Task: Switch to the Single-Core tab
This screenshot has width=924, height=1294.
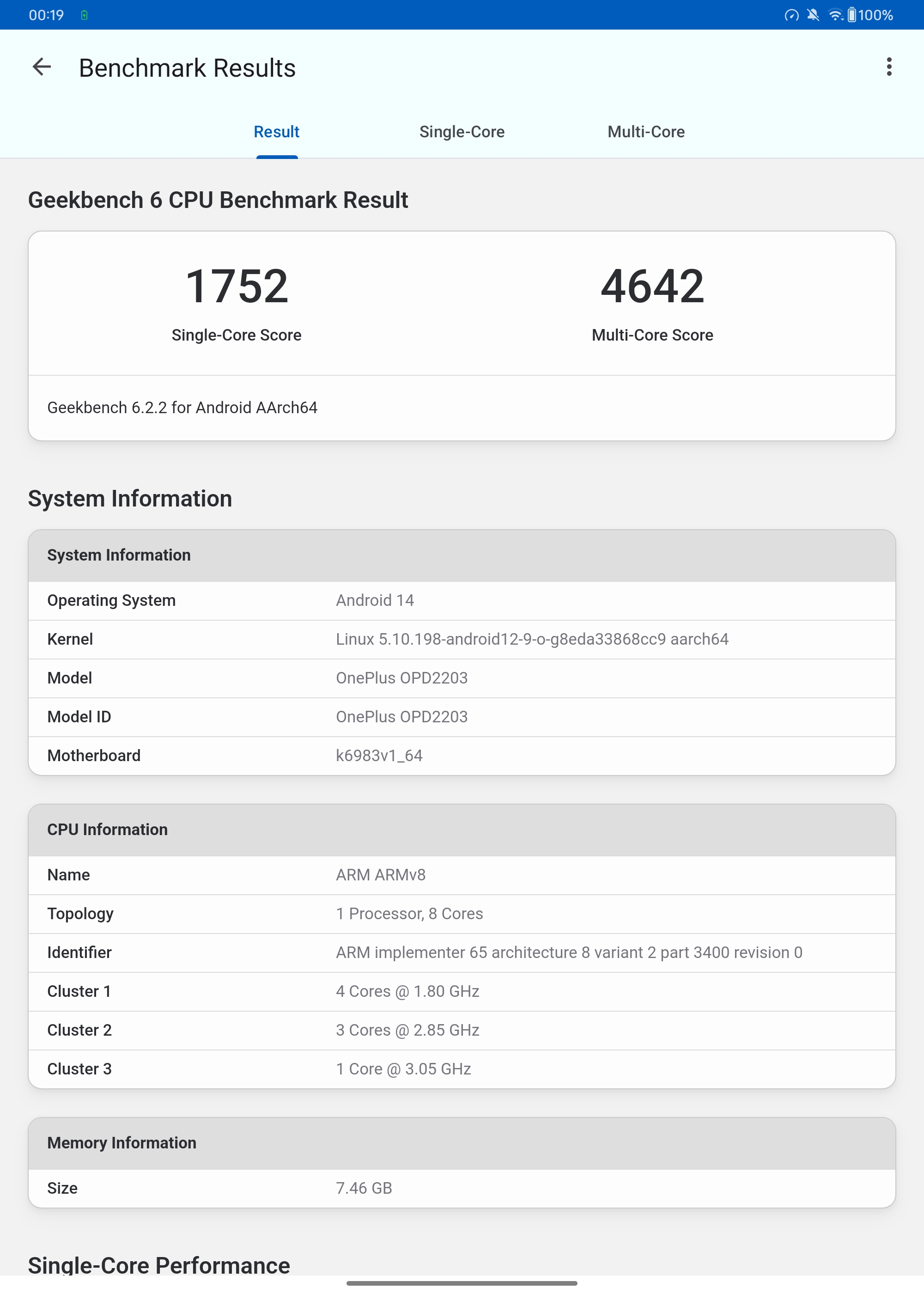Action: click(x=462, y=131)
